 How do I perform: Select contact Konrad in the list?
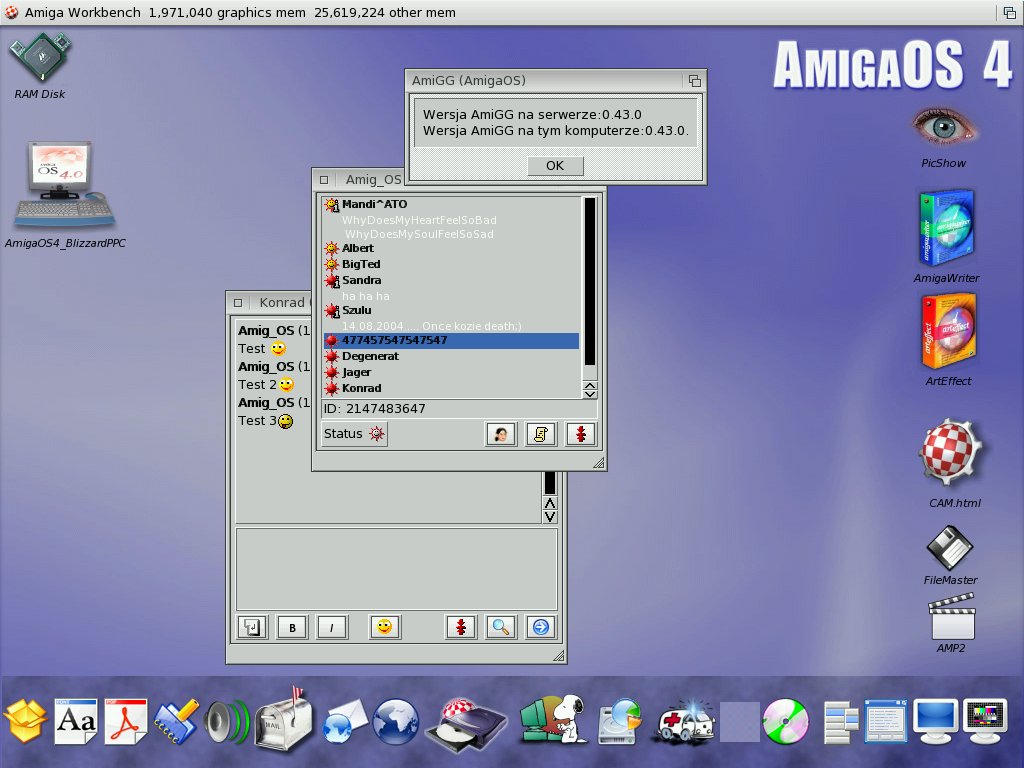coord(451,388)
